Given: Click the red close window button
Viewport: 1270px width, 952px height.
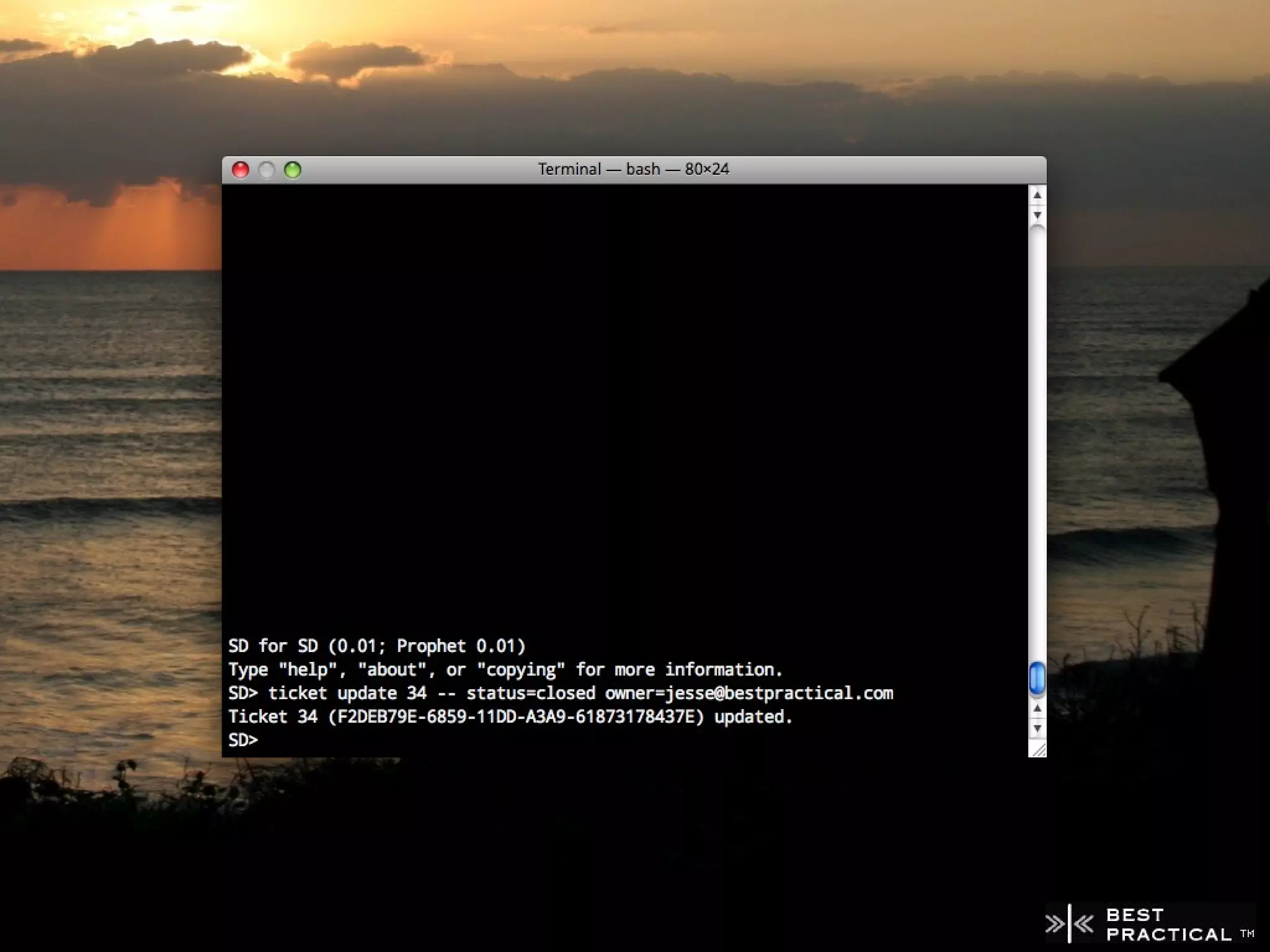Looking at the screenshot, I should [240, 170].
